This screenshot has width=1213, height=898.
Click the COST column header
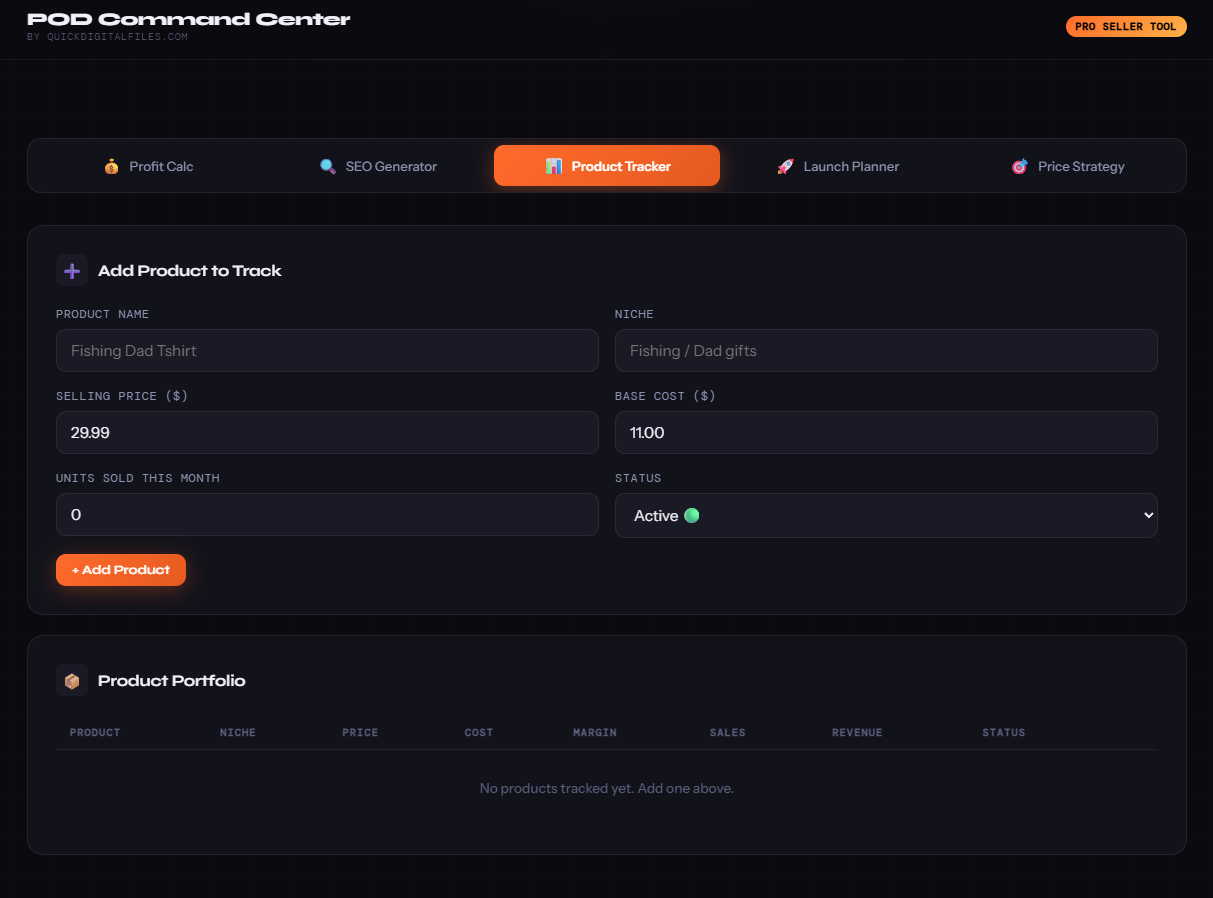(479, 733)
